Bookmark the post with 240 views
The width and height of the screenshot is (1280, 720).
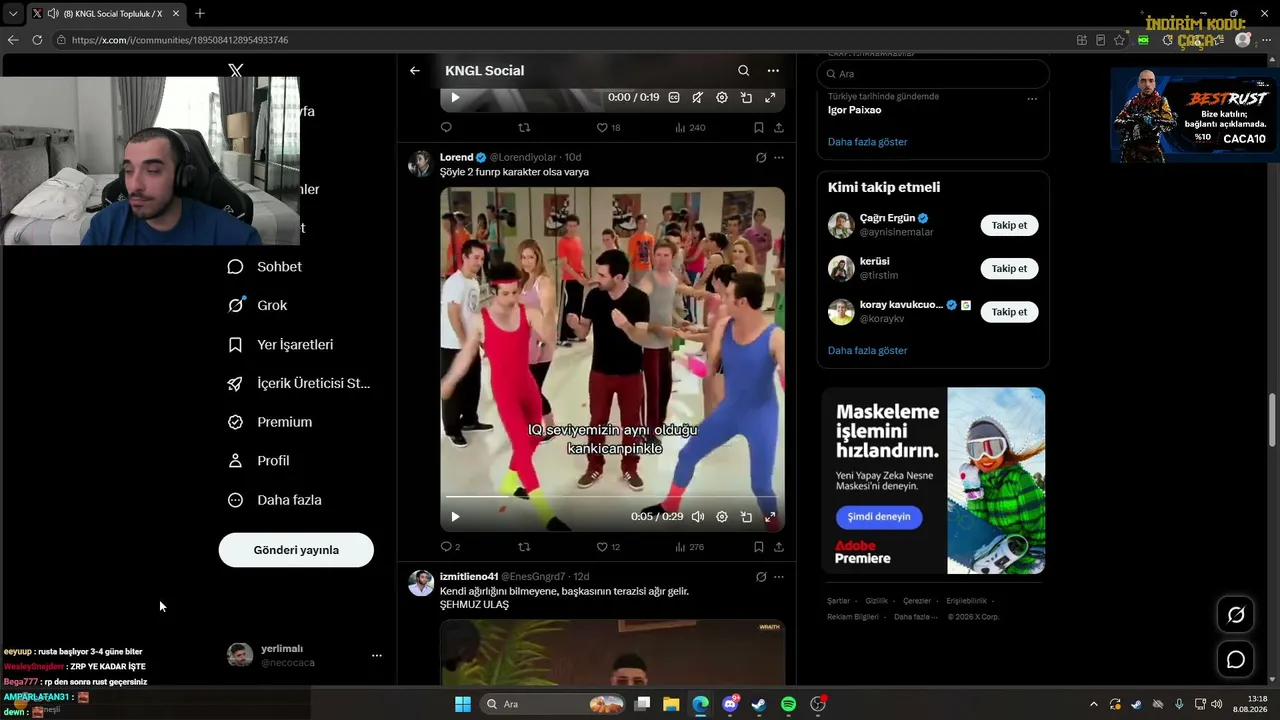coord(759,128)
